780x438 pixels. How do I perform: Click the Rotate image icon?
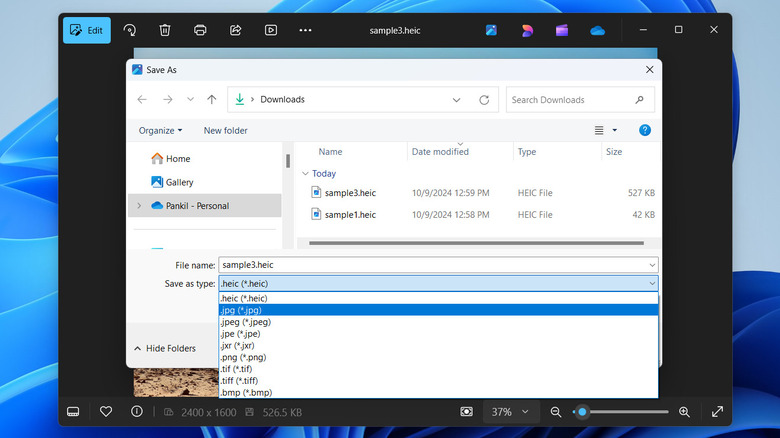point(130,30)
